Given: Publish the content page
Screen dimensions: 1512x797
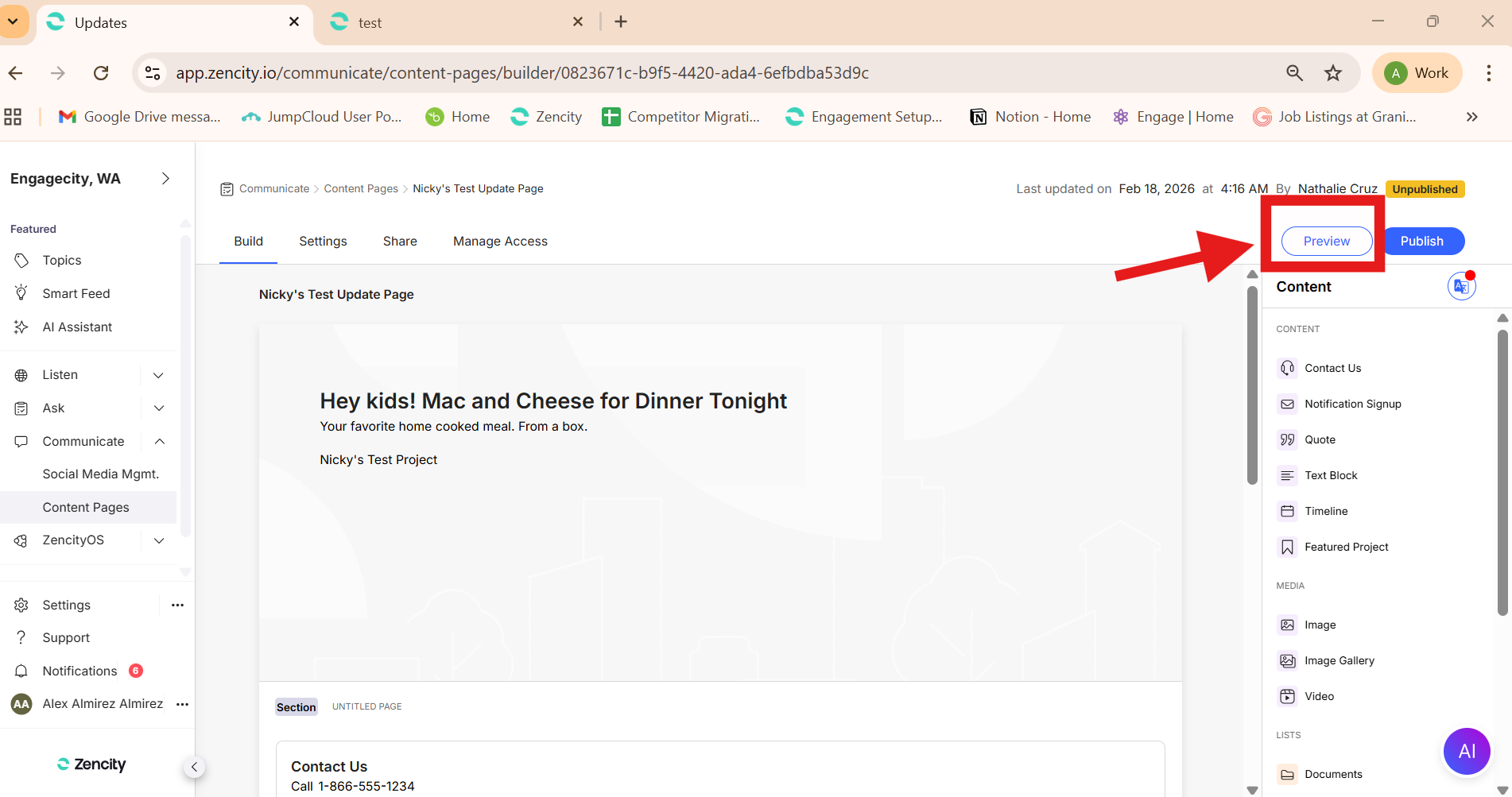Looking at the screenshot, I should click(x=1421, y=241).
